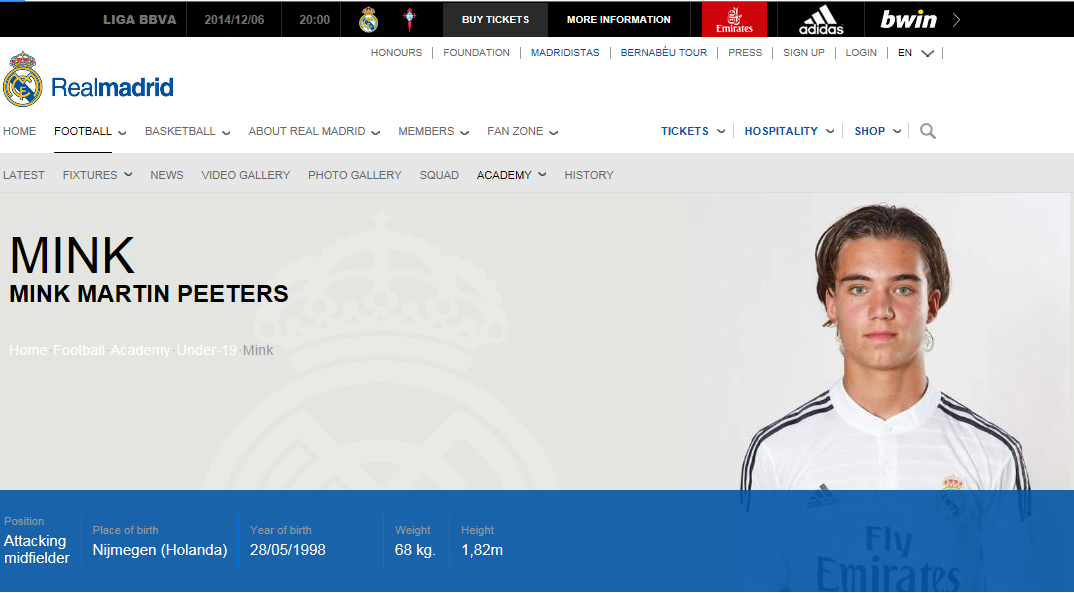Screen dimensions: 1074x593
Task: Open the site search magnifier
Action: (927, 131)
